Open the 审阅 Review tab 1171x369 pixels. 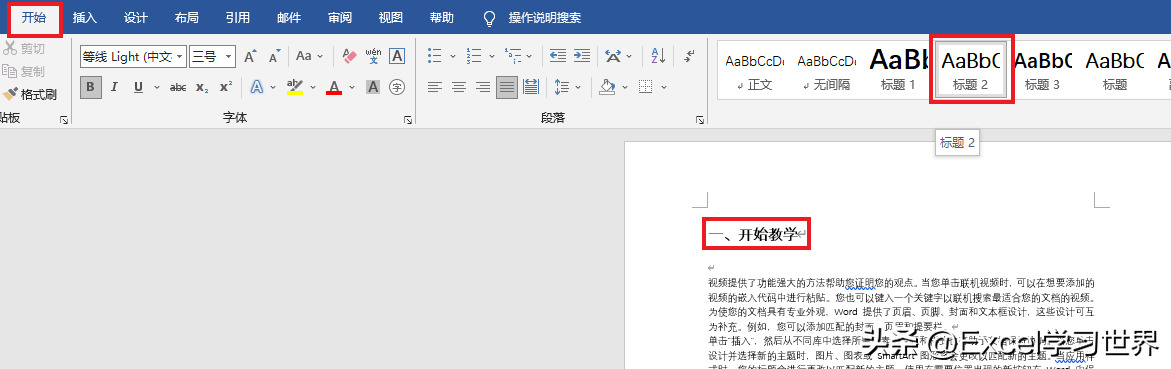tap(340, 18)
